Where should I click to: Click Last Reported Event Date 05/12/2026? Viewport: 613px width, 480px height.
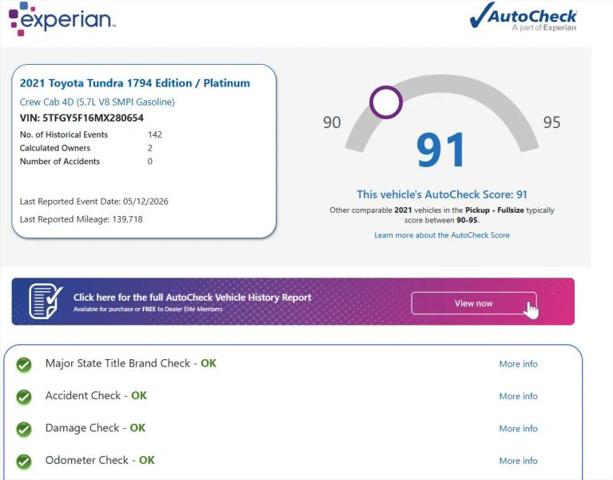pyautogui.click(x=94, y=202)
